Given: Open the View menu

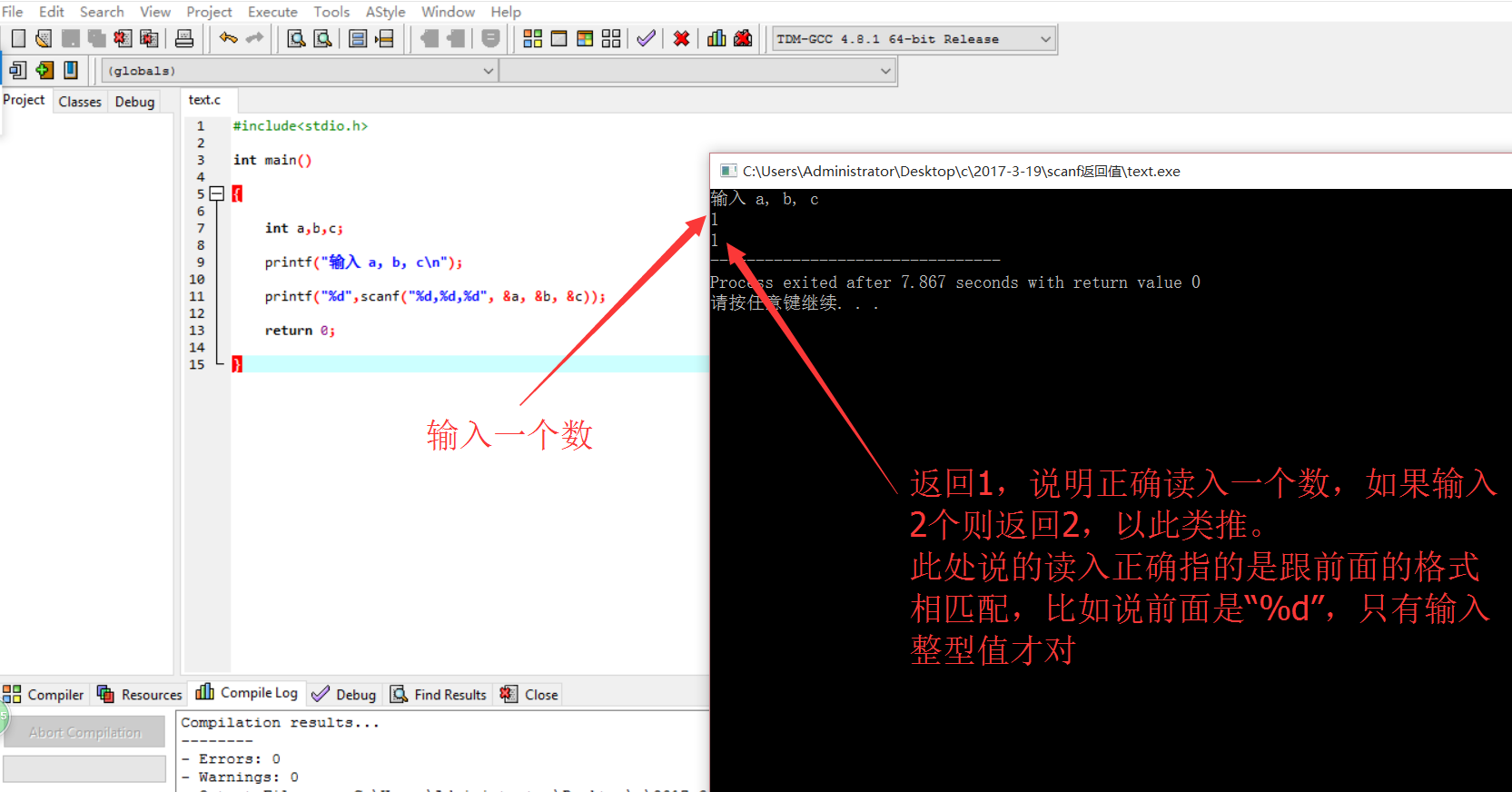Looking at the screenshot, I should 155,12.
